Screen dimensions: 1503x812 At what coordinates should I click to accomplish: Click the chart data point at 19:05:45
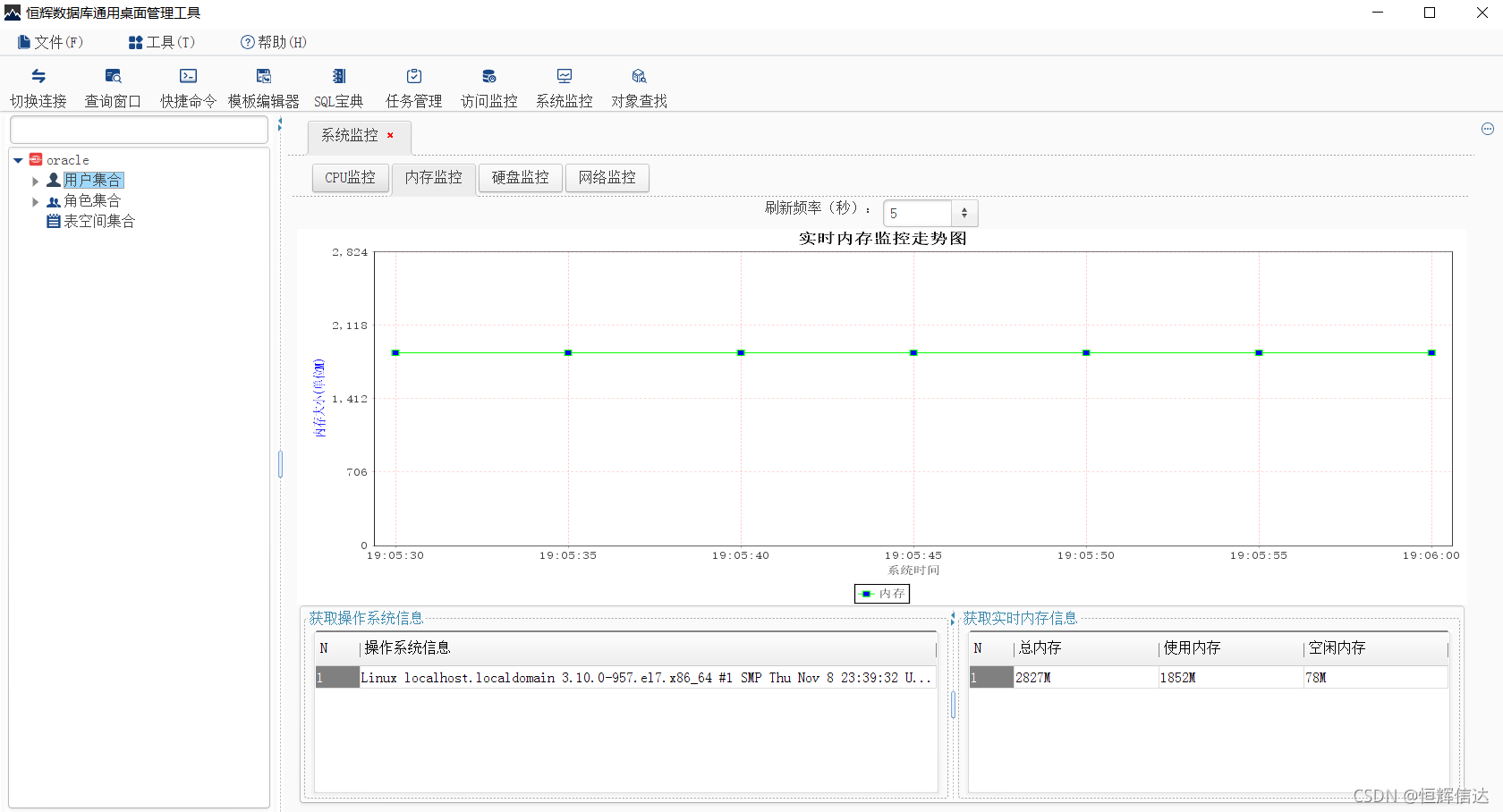click(x=913, y=352)
